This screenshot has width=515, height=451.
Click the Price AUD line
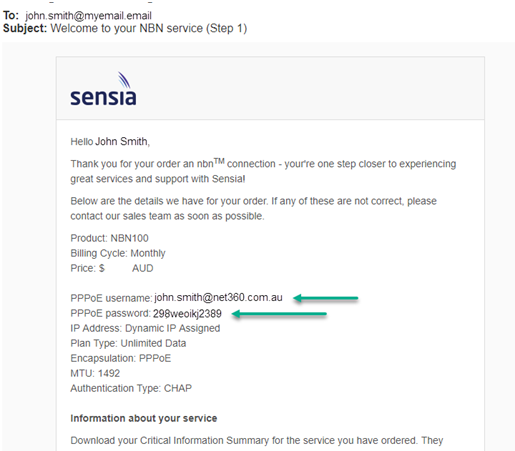tap(112, 268)
